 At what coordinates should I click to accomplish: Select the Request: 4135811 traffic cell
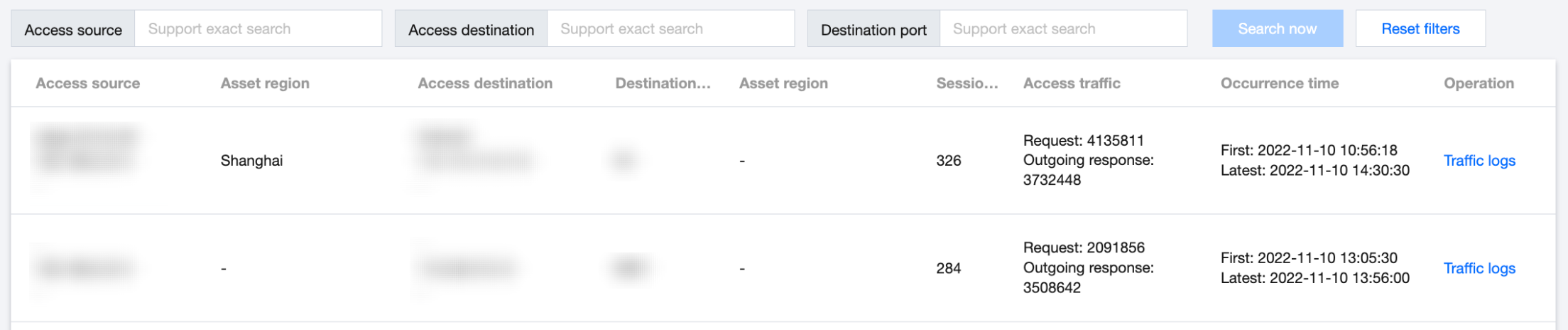coord(1083,141)
